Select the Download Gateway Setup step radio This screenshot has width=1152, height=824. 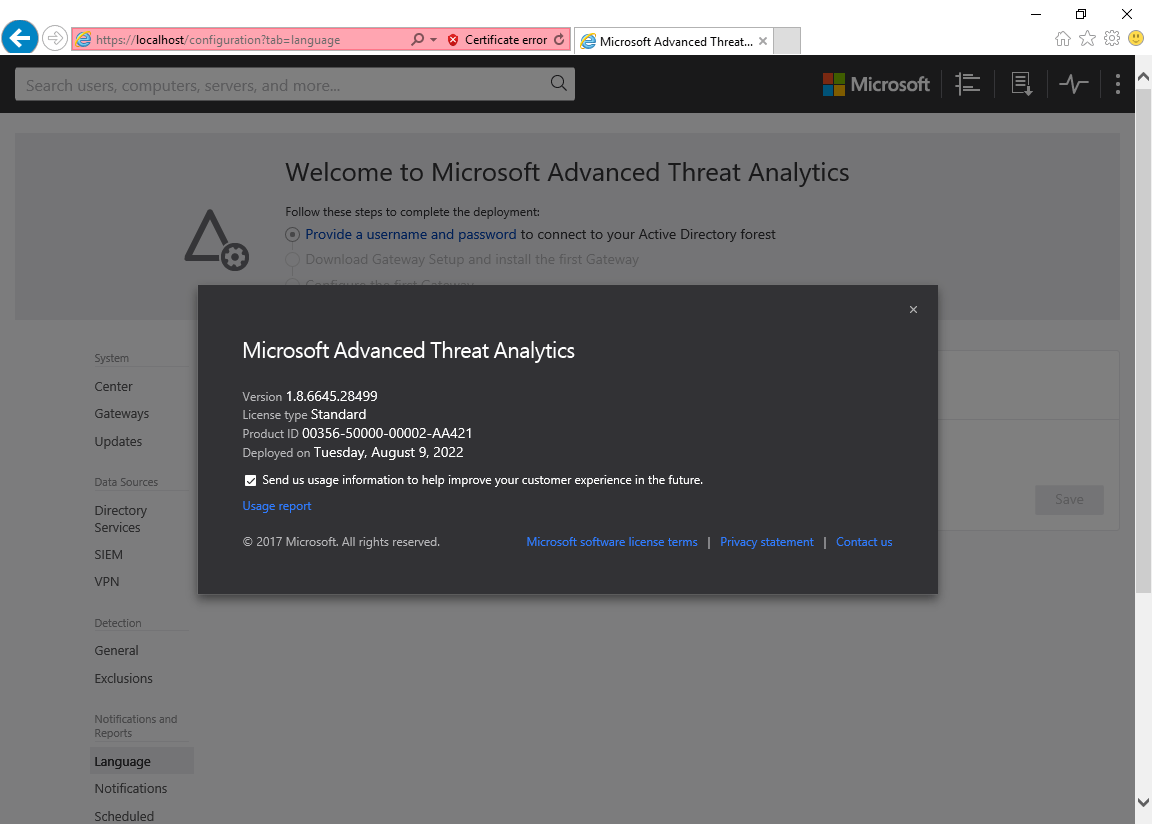(x=292, y=259)
